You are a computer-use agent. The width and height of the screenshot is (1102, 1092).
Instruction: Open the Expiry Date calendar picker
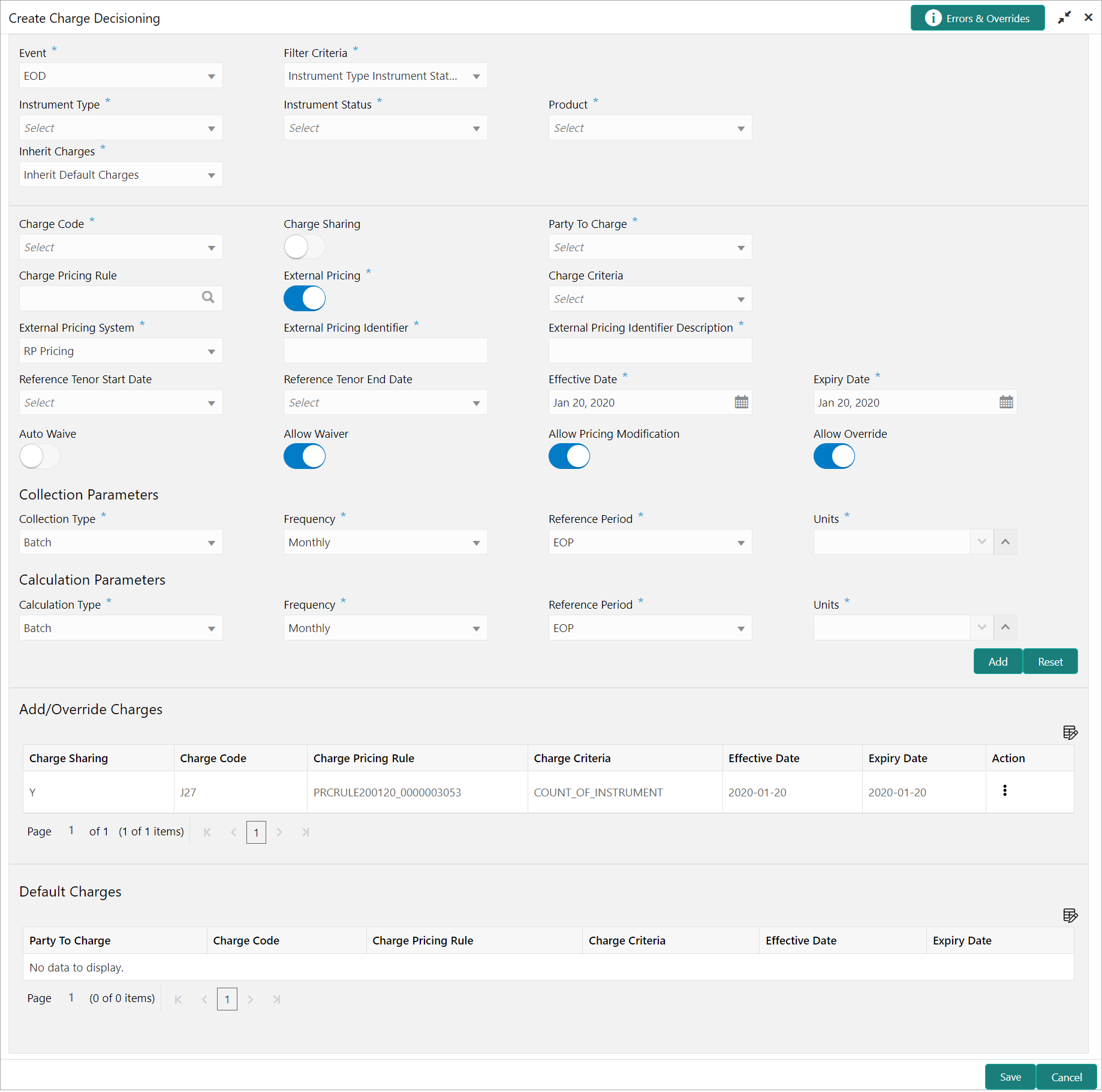pos(1006,402)
